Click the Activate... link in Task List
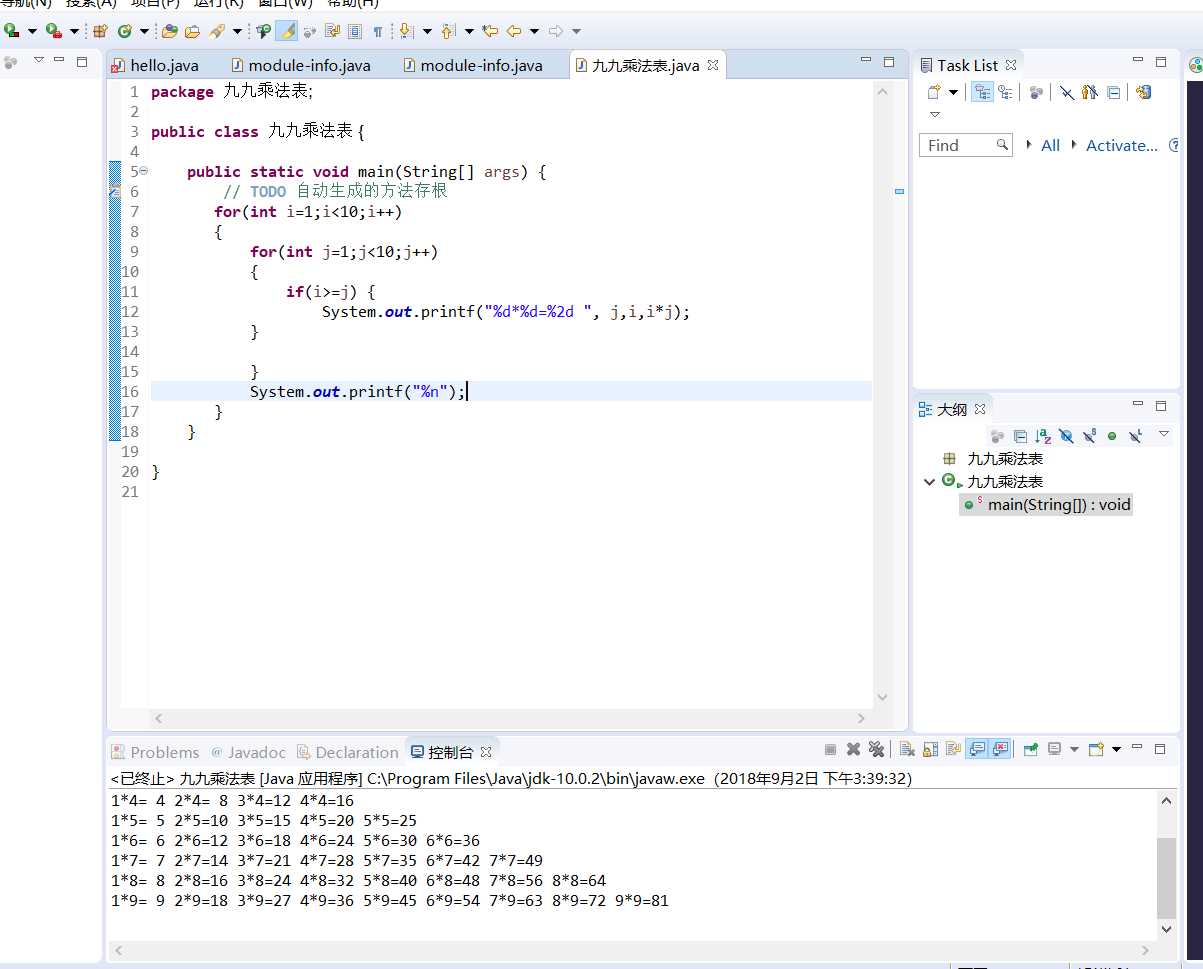 click(x=1121, y=145)
